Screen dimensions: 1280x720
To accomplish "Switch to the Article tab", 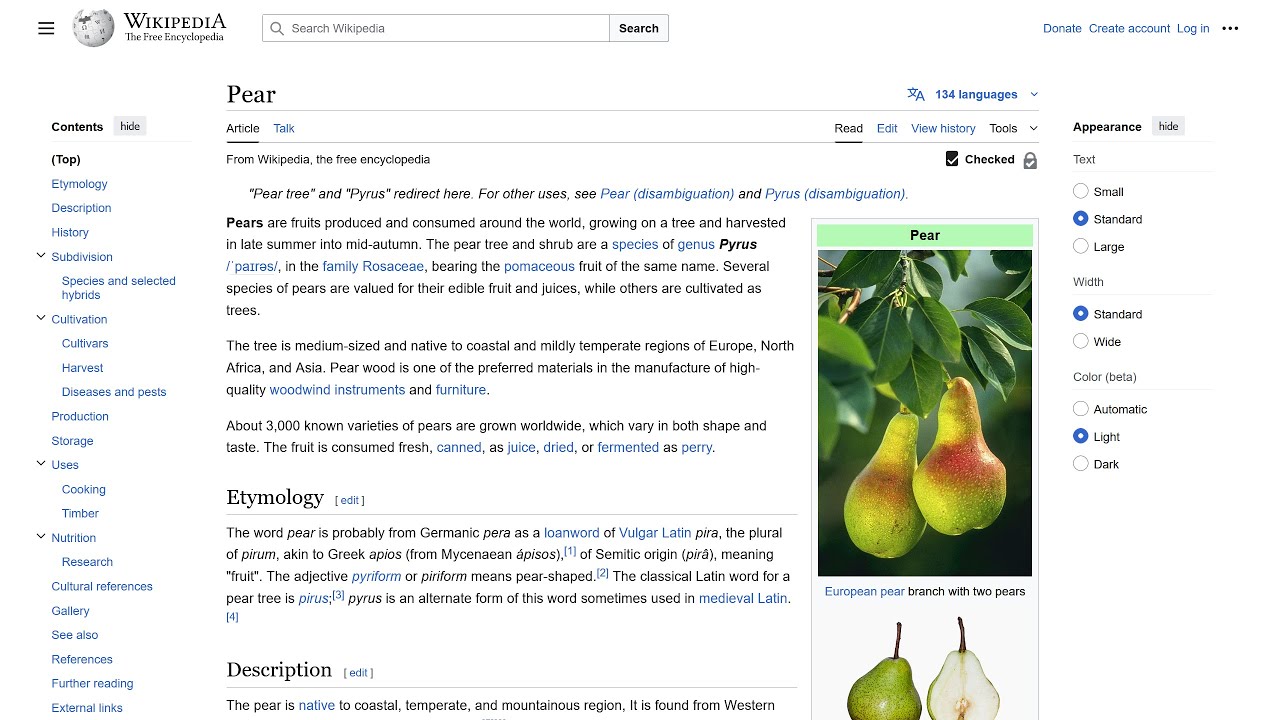I will (243, 128).
